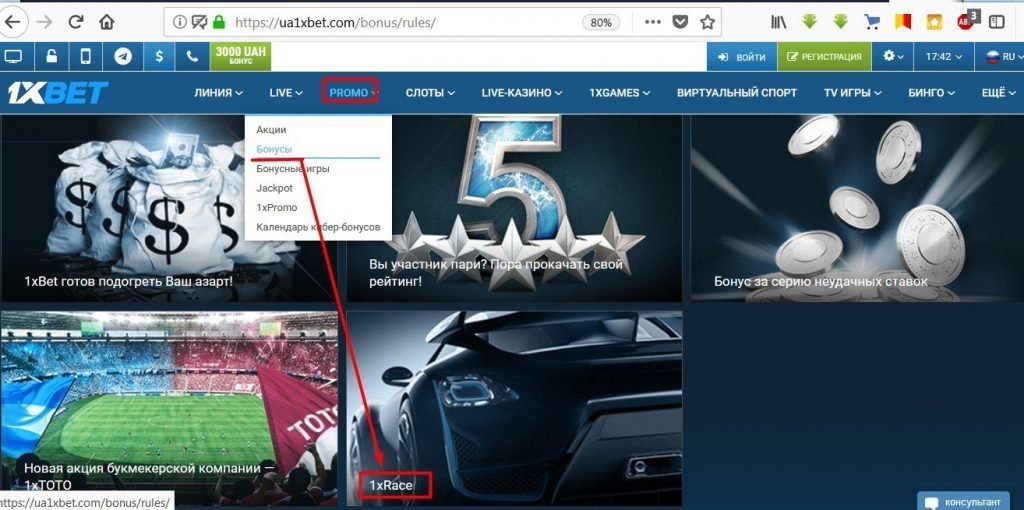Click the unlocked padlock icon in site toolbar
The width and height of the screenshot is (1024, 510).
(51, 57)
